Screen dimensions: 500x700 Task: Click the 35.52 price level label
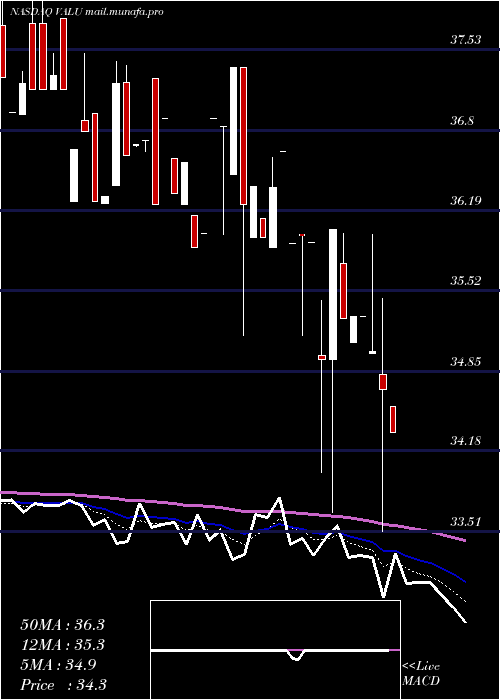click(x=465, y=281)
